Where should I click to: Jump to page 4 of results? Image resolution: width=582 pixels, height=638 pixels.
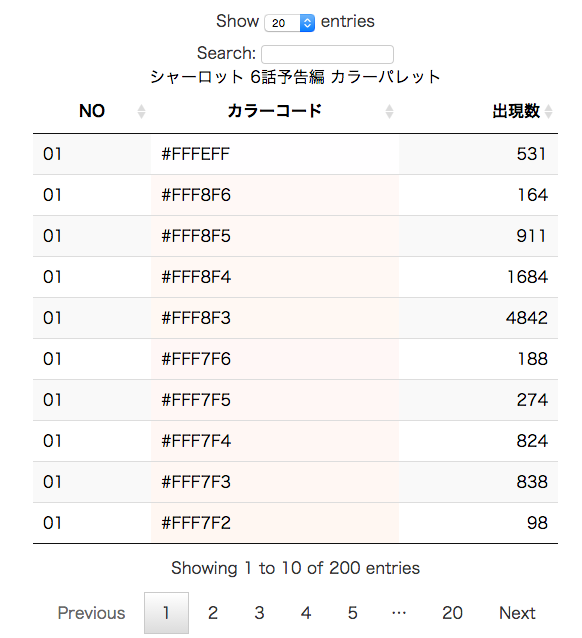coord(306,613)
